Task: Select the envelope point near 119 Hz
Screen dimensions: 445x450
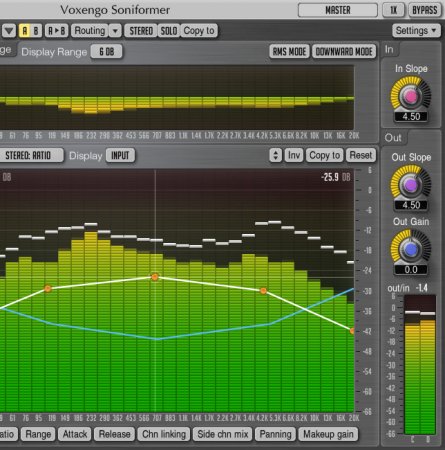Action: pos(48,288)
